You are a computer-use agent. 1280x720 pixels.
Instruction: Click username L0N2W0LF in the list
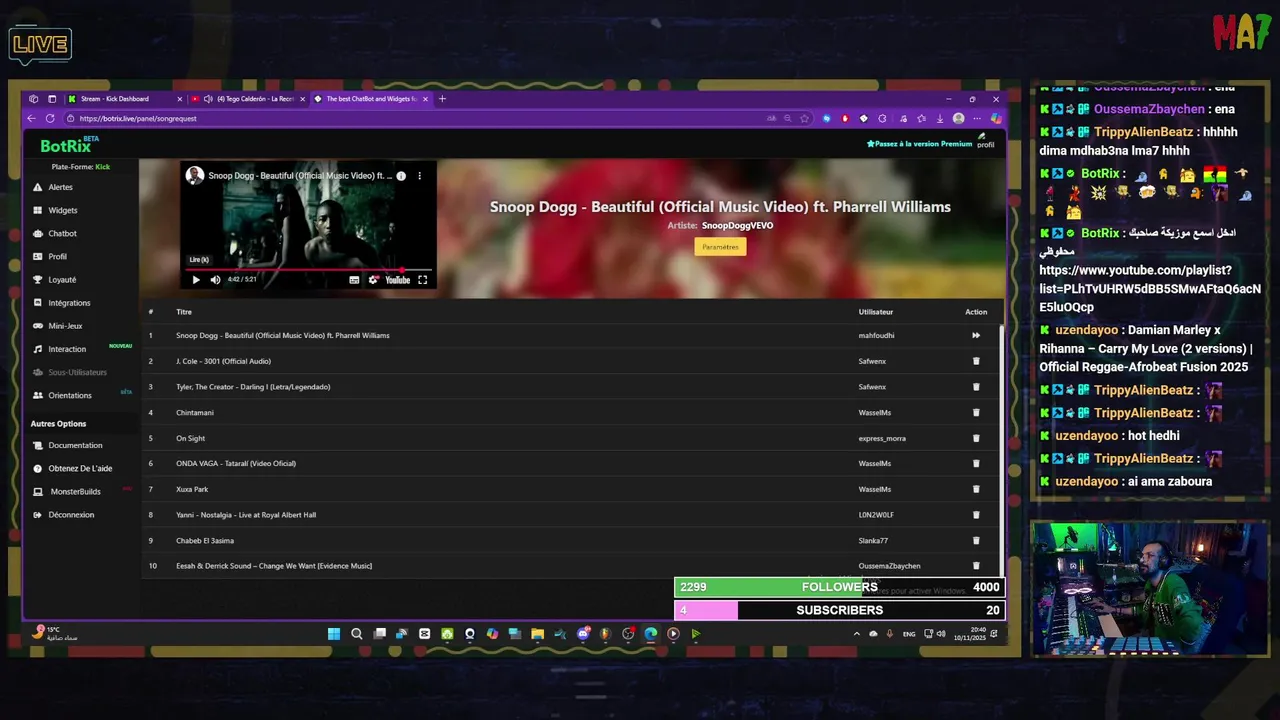click(x=876, y=515)
